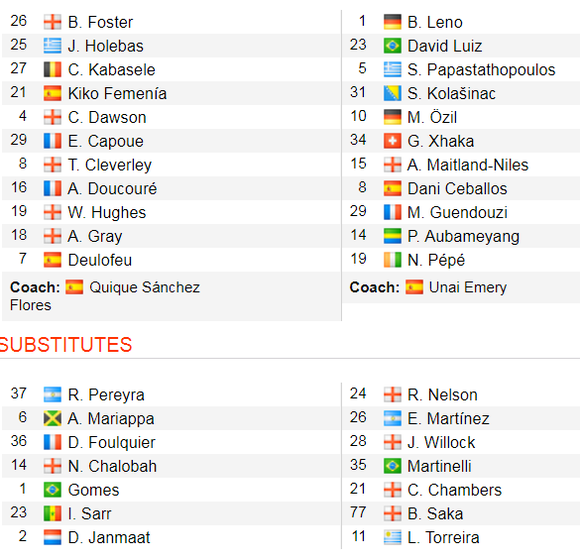Open the Deulofeu player entry
The image size is (580, 560).
pos(100,260)
